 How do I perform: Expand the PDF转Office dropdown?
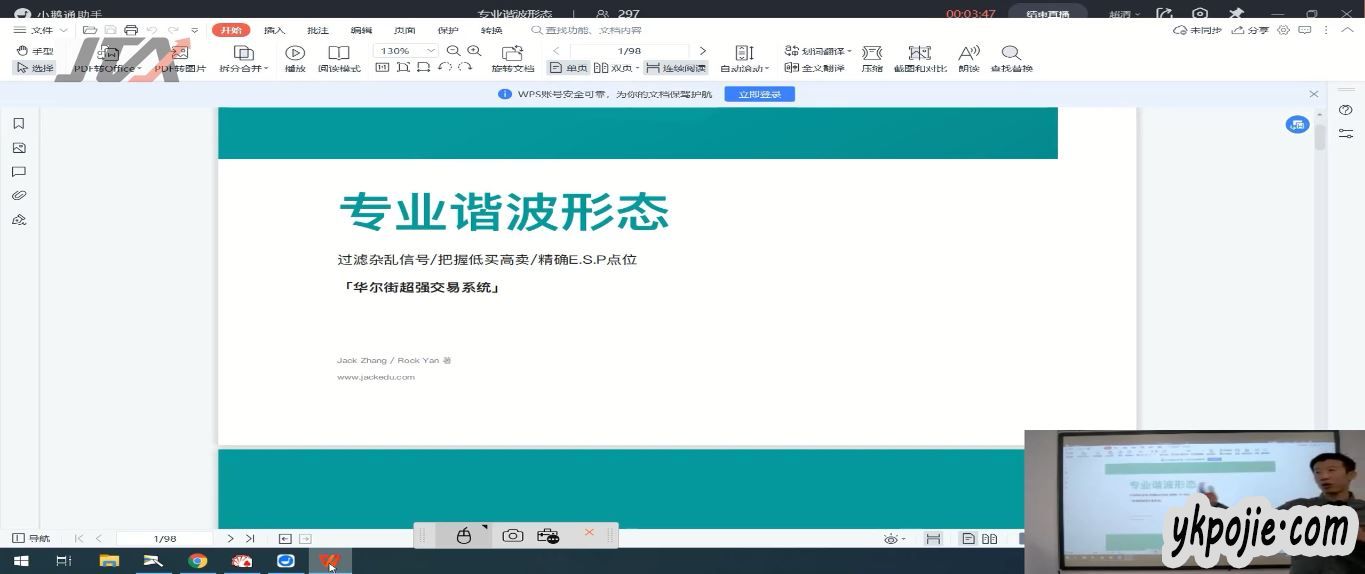pyautogui.click(x=140, y=69)
